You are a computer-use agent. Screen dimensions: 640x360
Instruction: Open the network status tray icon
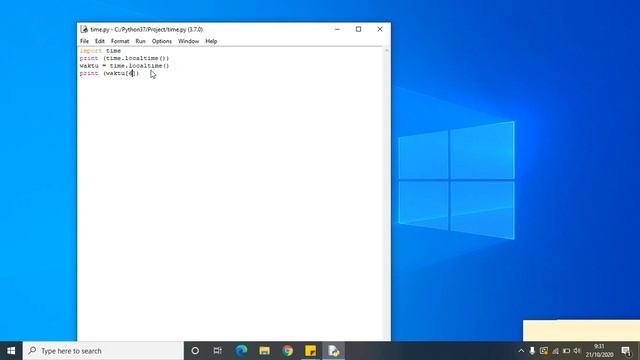(x=555, y=351)
